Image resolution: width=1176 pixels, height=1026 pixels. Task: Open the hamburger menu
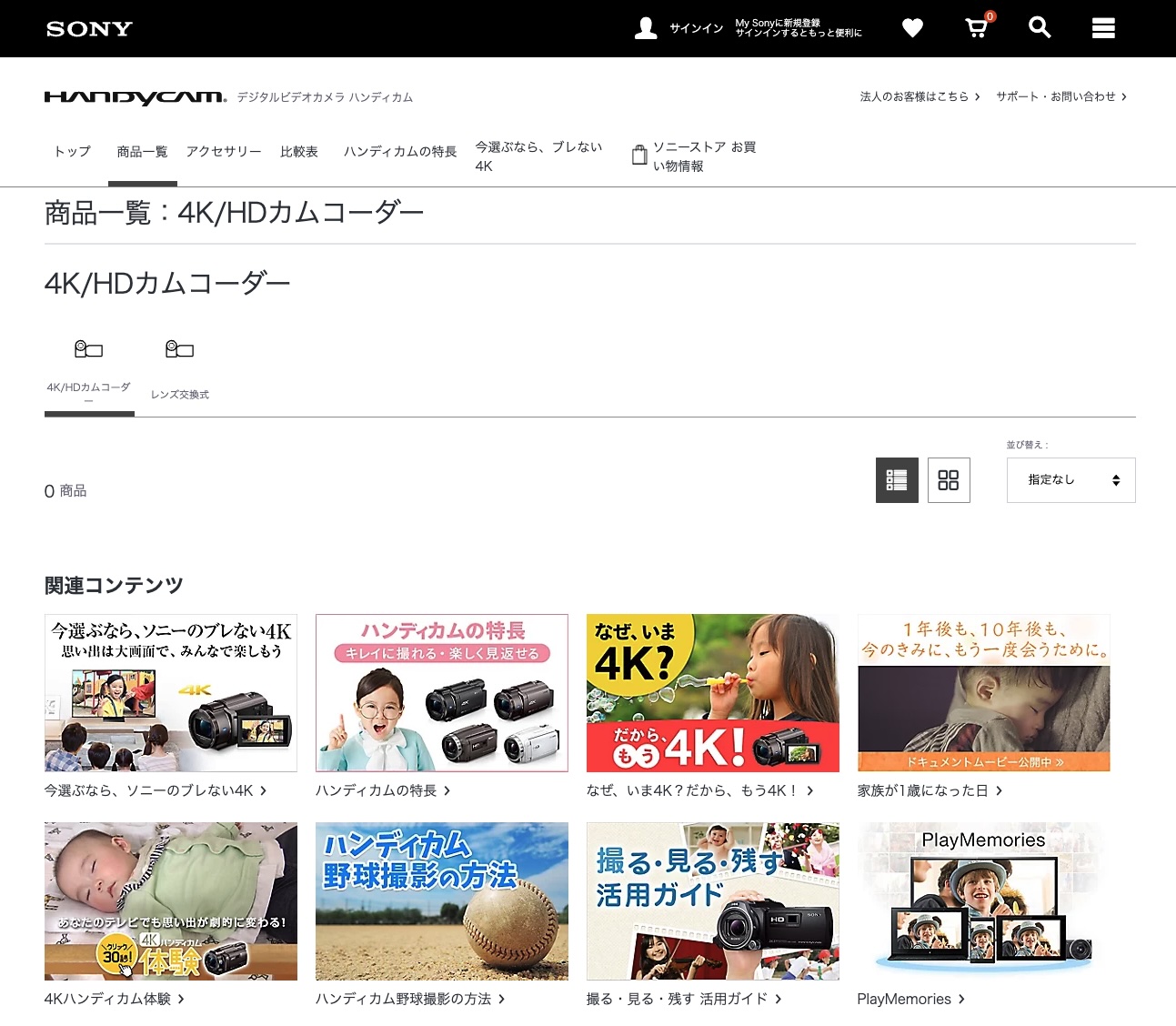1103,28
